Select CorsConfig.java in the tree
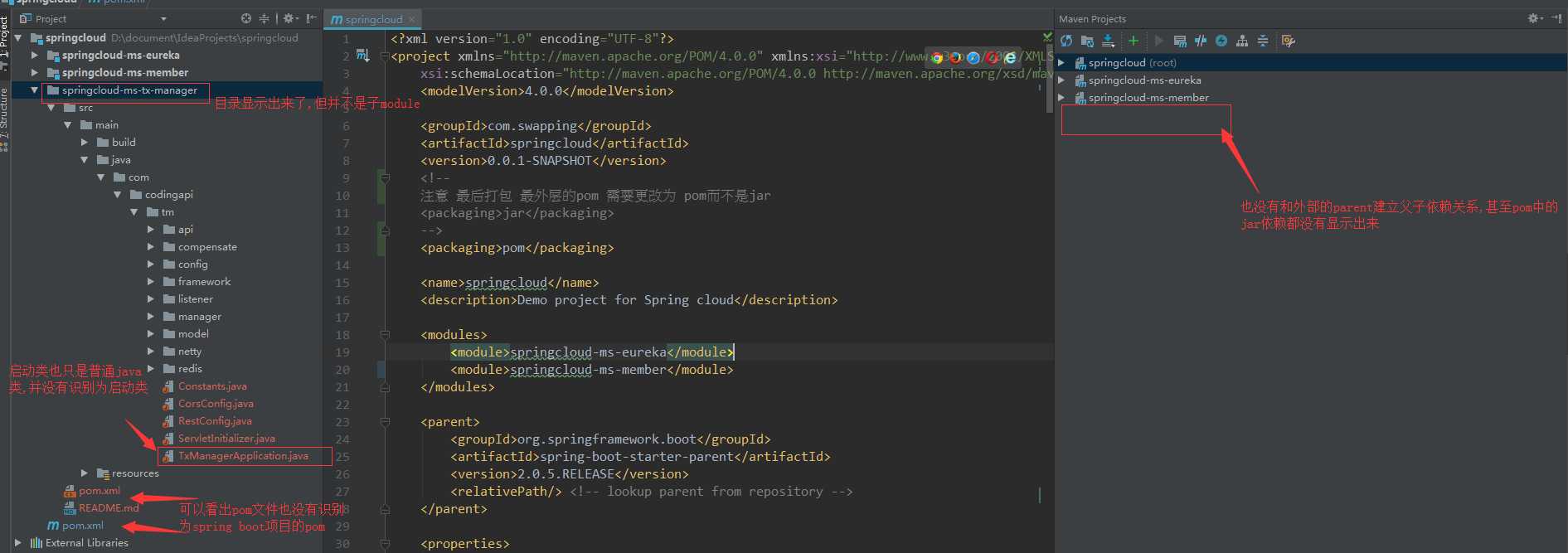Viewport: 1568px width, 553px height. click(x=216, y=404)
